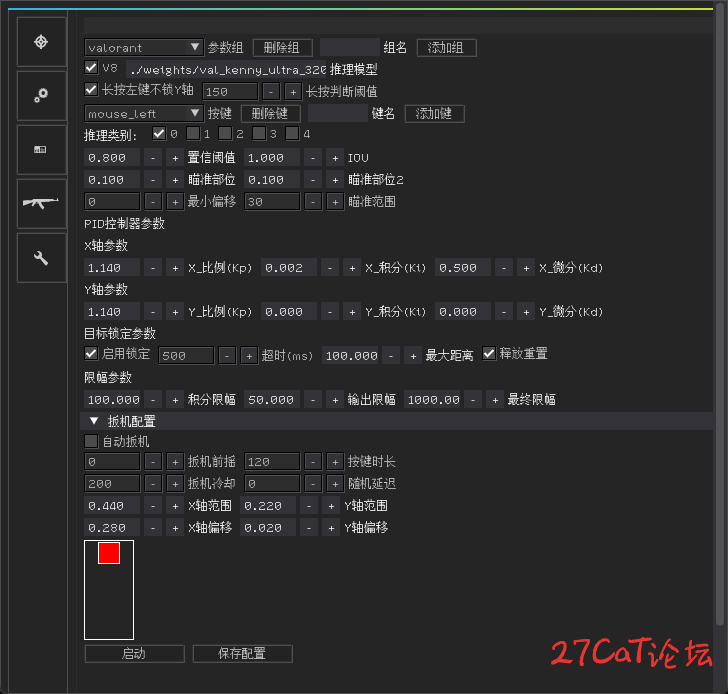
Task: Click the red square in preview box
Action: point(109,553)
